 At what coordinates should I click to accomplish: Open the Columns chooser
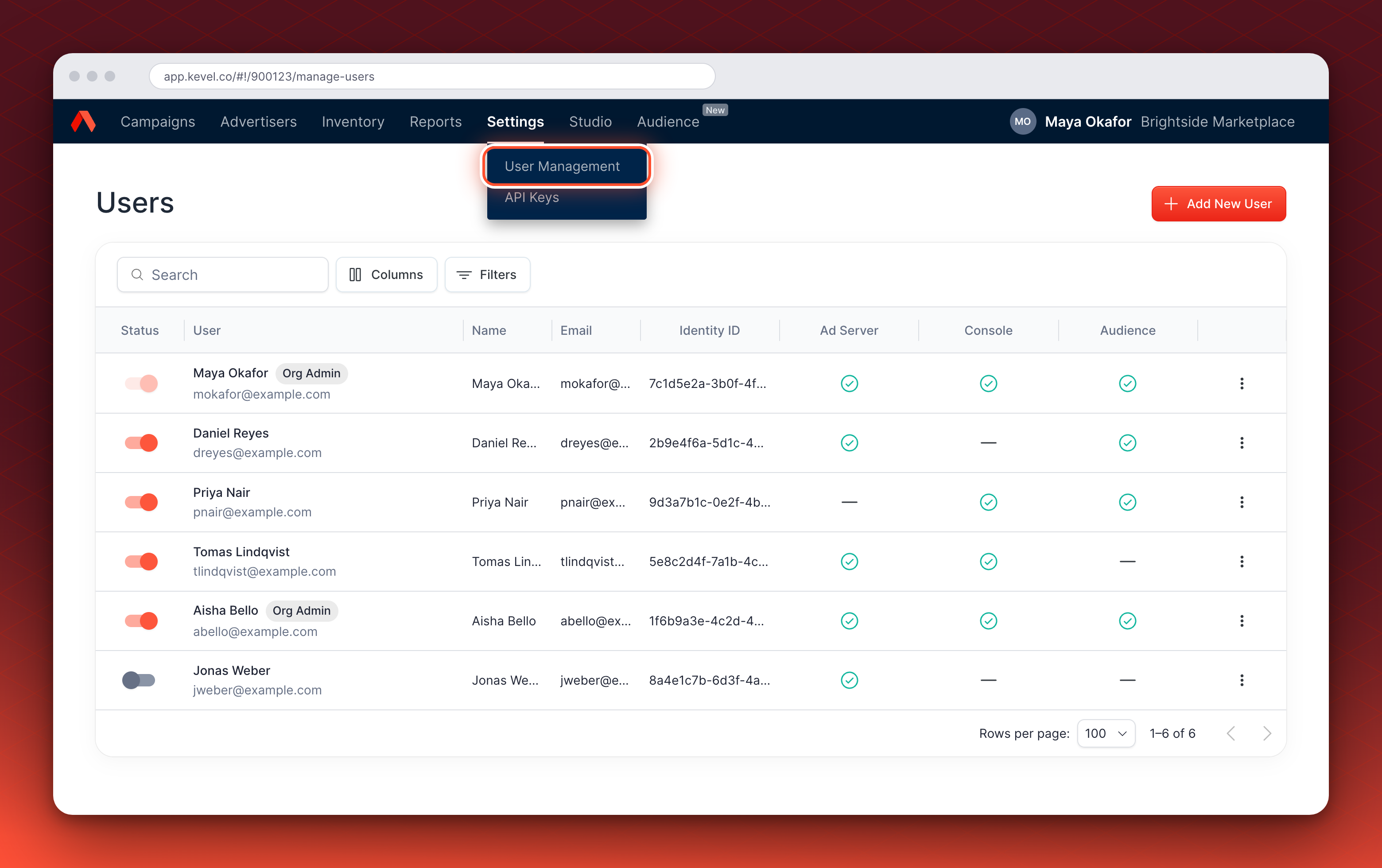[386, 275]
